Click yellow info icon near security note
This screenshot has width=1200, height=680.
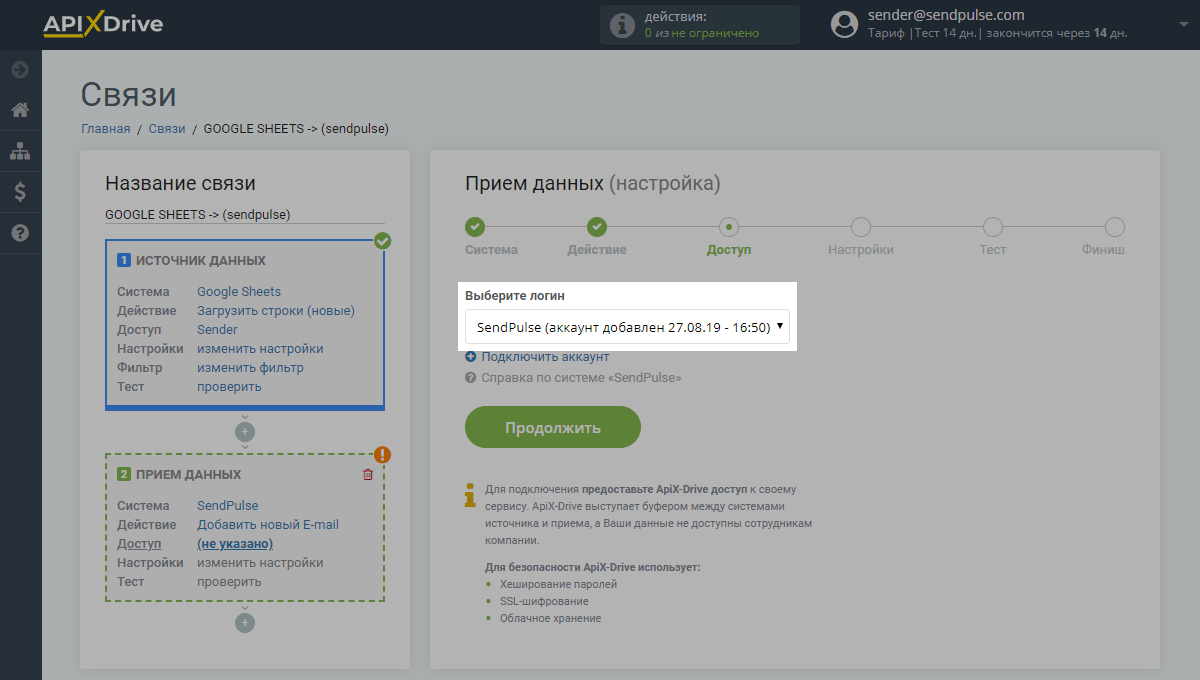pos(470,495)
